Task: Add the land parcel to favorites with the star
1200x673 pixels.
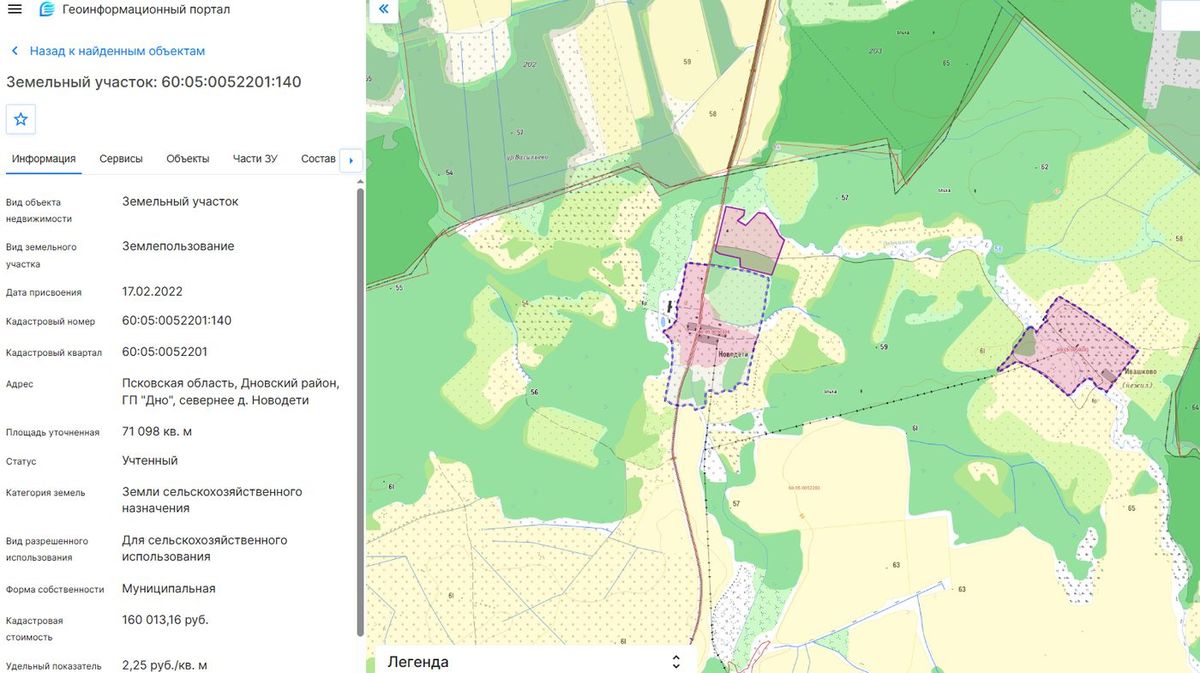Action: pyautogui.click(x=21, y=119)
